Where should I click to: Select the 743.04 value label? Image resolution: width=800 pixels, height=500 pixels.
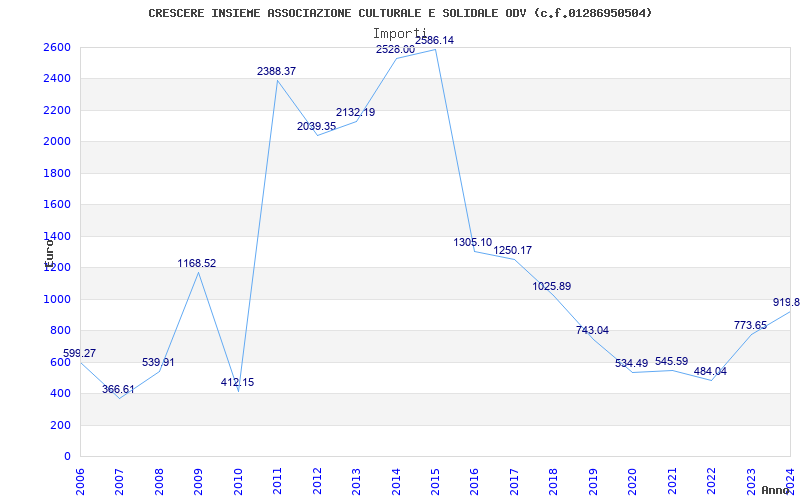pyautogui.click(x=592, y=330)
